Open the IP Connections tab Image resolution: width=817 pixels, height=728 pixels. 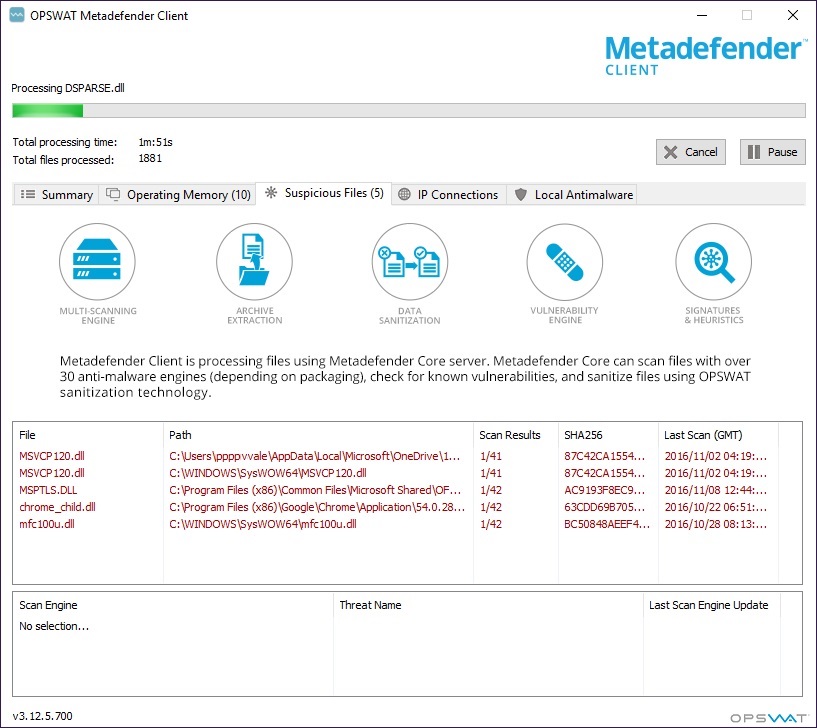[449, 194]
